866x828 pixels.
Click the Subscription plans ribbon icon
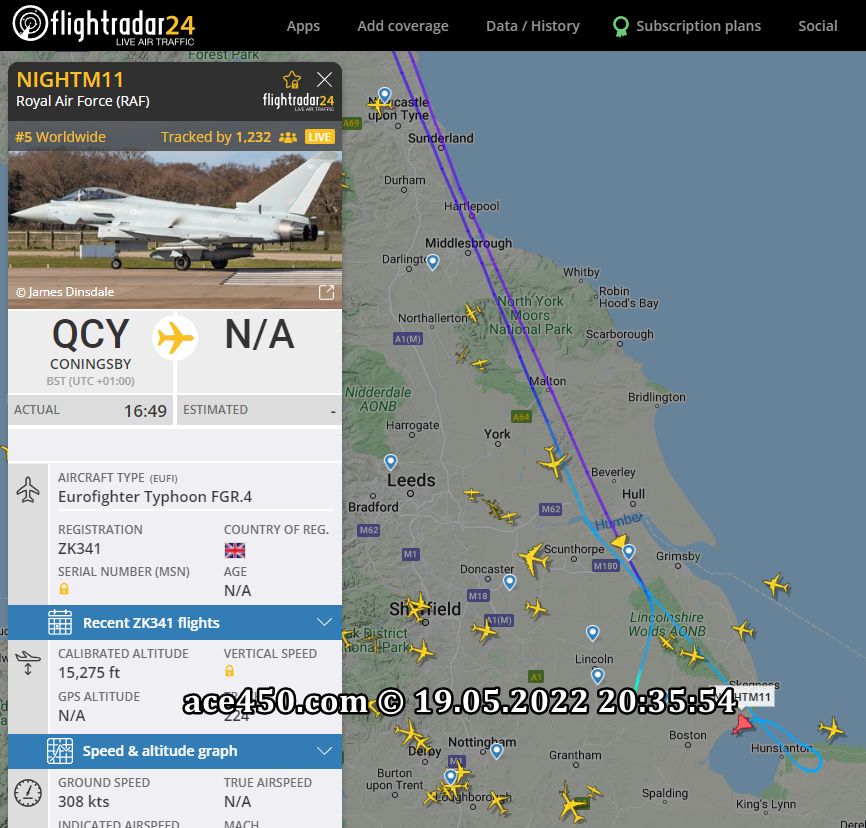point(621,26)
